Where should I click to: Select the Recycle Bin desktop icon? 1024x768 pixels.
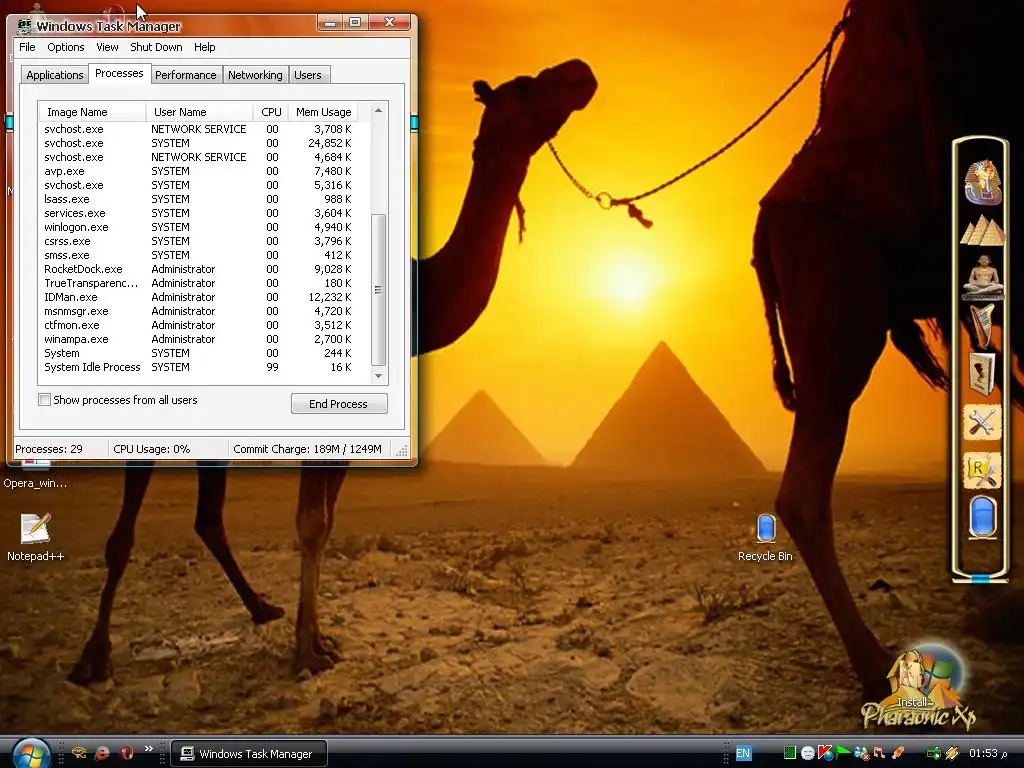[765, 537]
